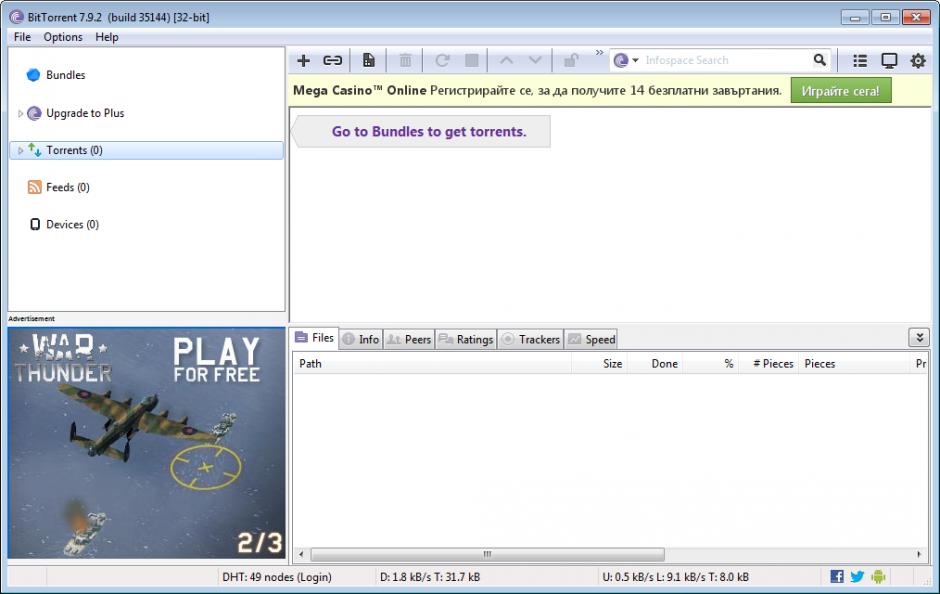Click upload speed U: 0.5 kB/s status
The width and height of the screenshot is (940, 594).
pos(676,577)
